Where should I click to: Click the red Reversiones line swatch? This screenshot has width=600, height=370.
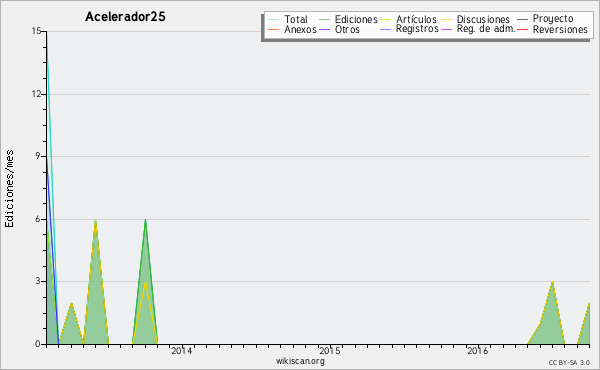point(522,29)
